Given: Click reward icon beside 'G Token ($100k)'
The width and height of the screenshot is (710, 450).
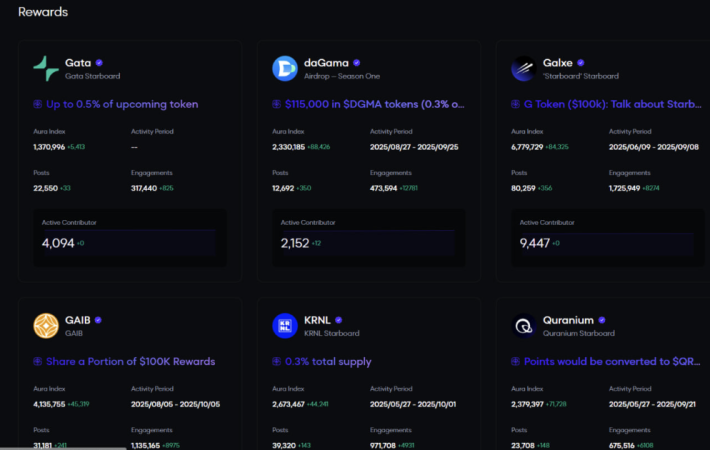Looking at the screenshot, I should coord(515,104).
